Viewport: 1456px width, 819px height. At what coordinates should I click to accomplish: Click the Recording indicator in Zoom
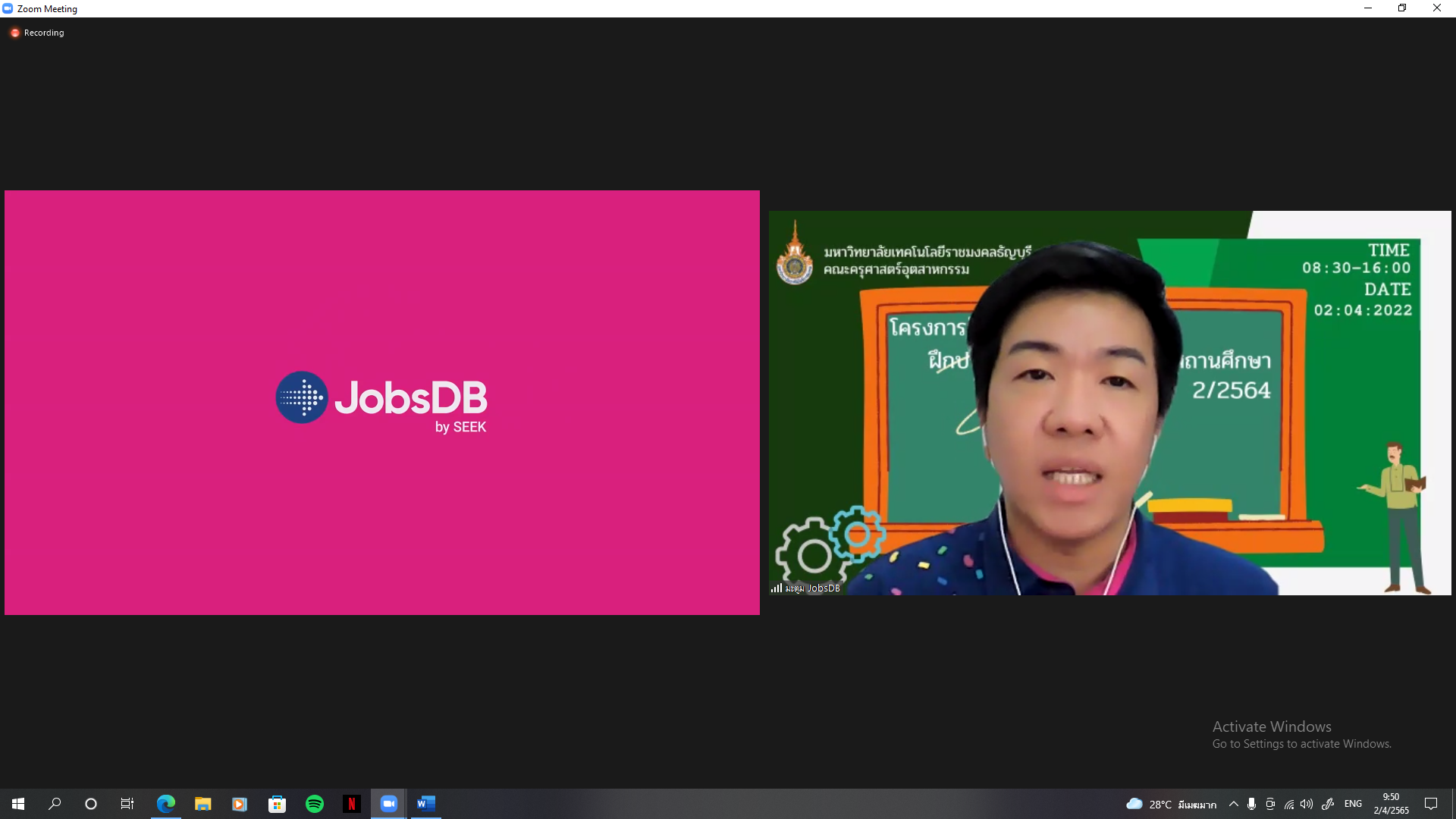point(37,33)
